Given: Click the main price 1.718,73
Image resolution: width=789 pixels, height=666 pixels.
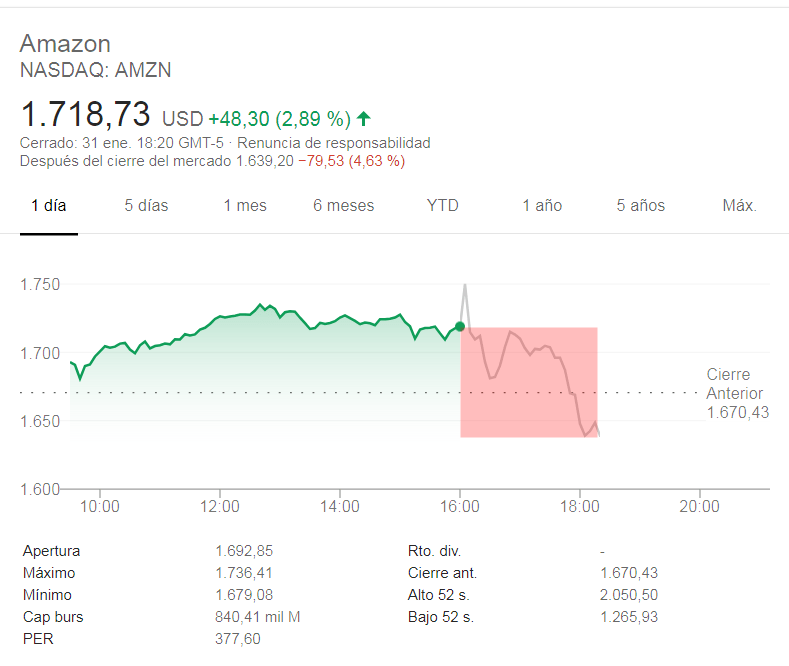Looking at the screenshot, I should [86, 113].
